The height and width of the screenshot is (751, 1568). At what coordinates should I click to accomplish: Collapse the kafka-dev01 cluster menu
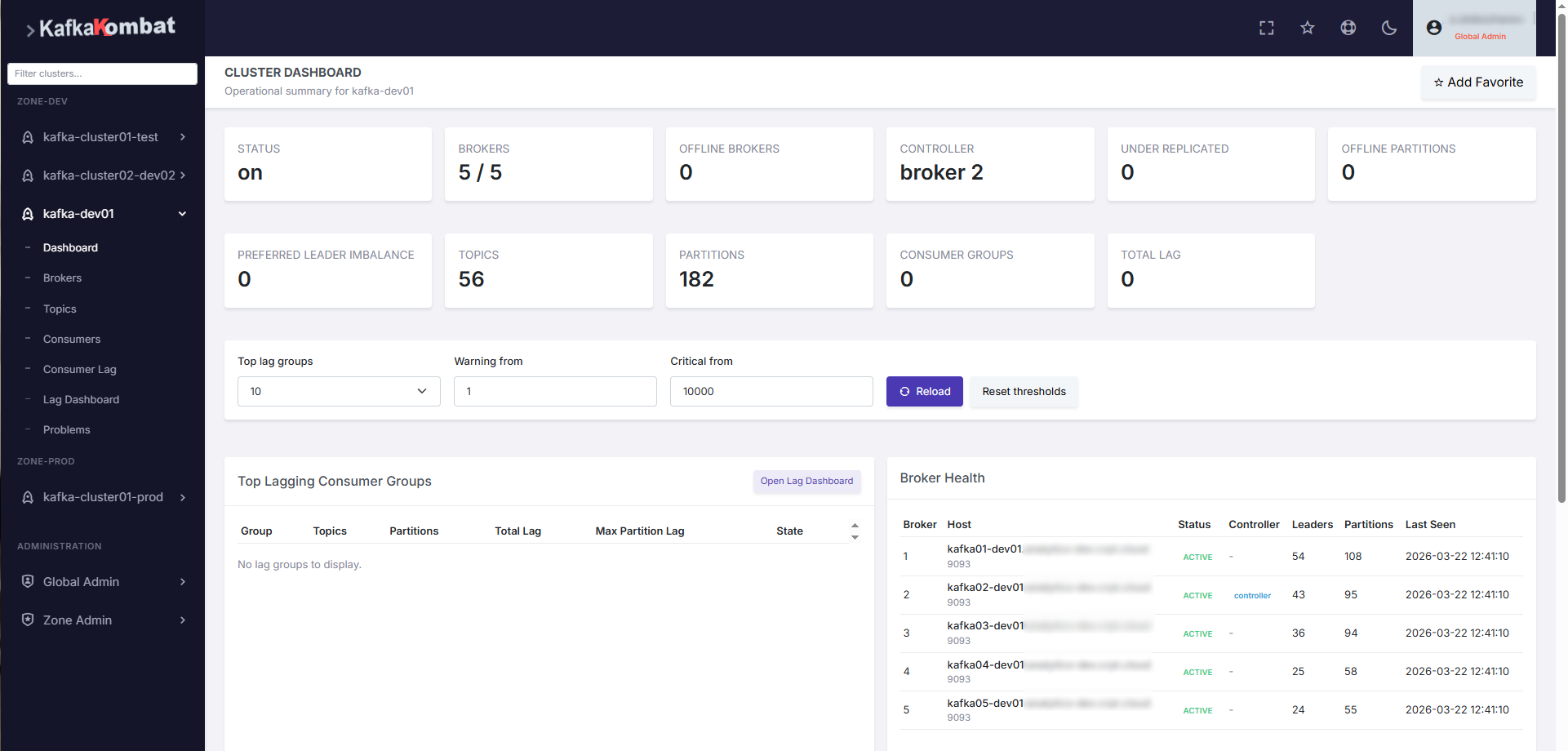[x=181, y=213]
